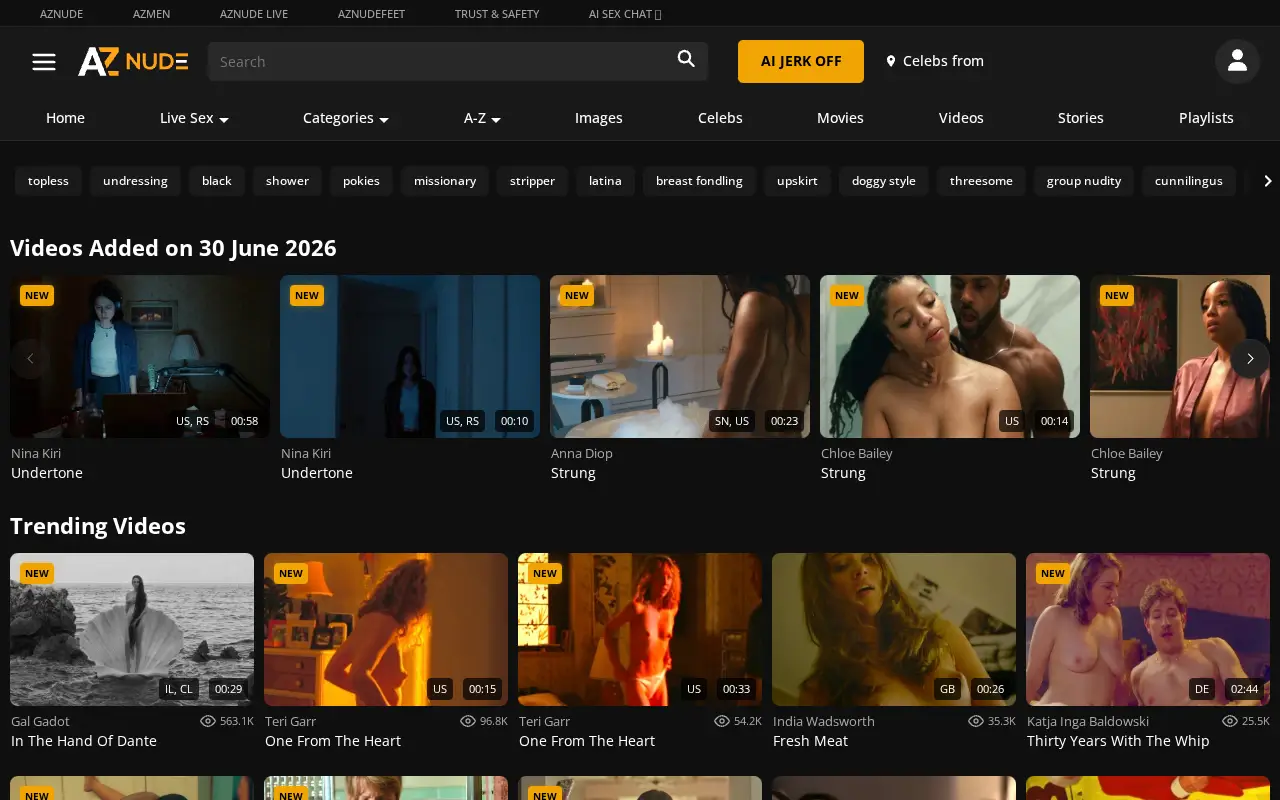This screenshot has width=1280, height=800.
Task: Open the 00:58 Undertone video thumbnail
Action: click(x=140, y=356)
